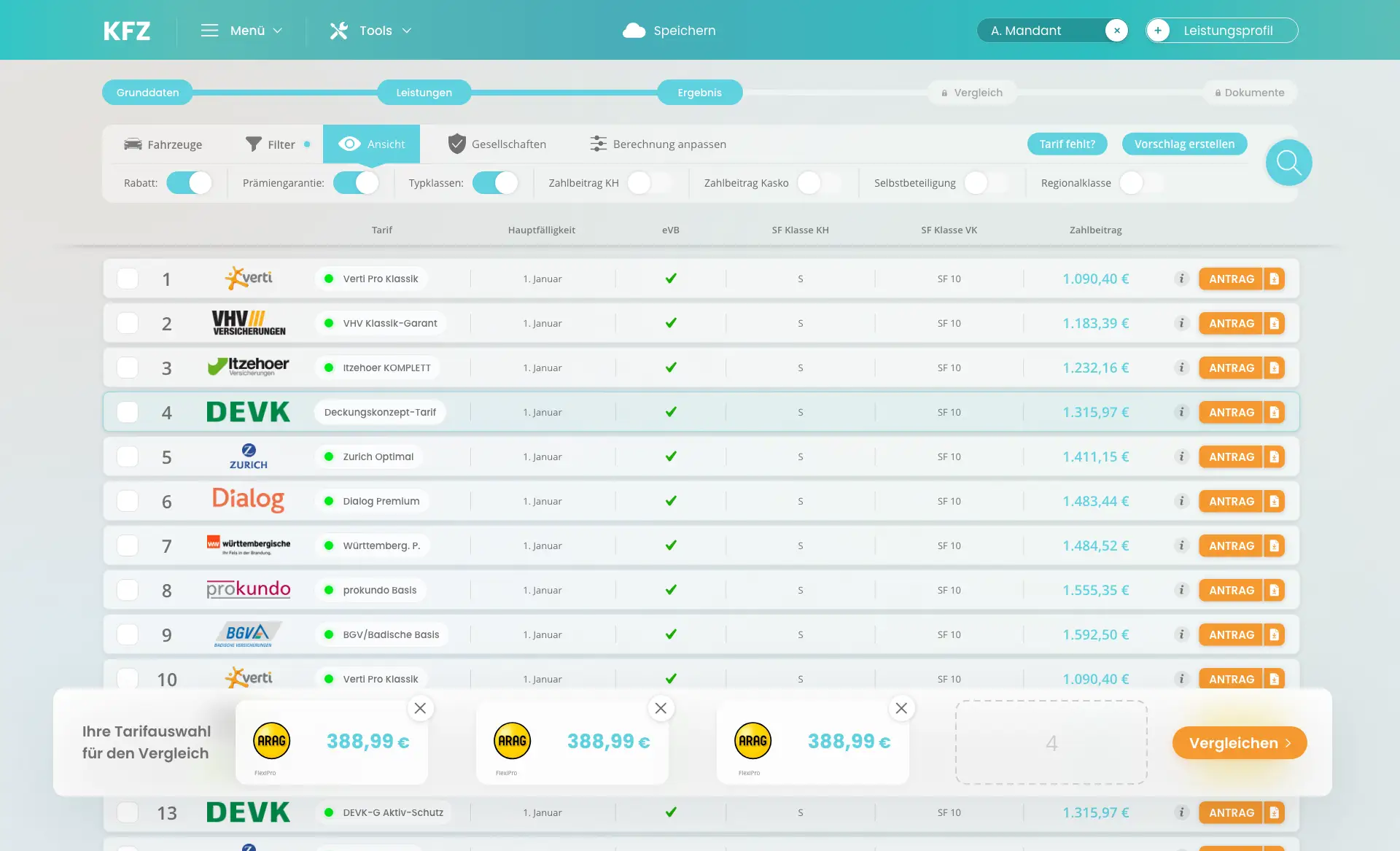Click the cloud Speichern icon

coord(634,31)
